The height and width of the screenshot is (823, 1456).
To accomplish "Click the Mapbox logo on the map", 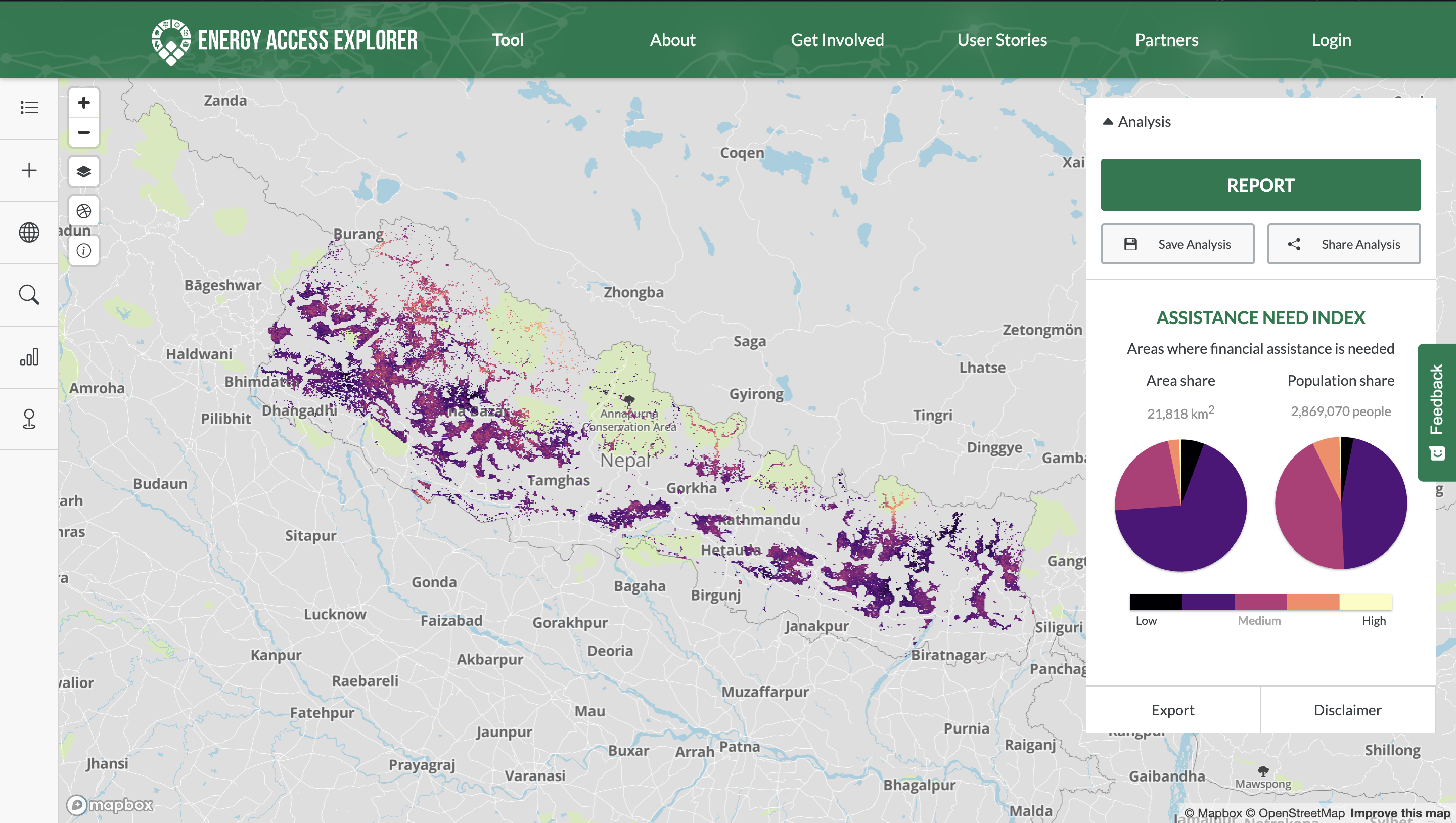I will (x=110, y=804).
